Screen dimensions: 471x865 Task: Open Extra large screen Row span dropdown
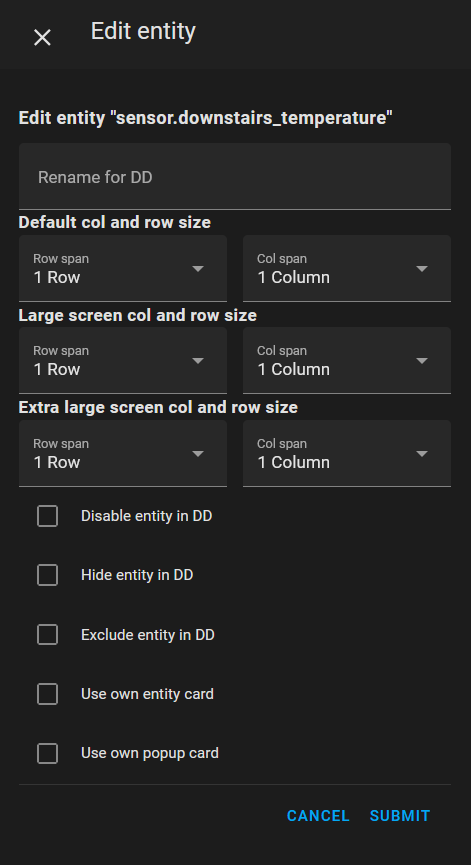pyautogui.click(x=123, y=453)
